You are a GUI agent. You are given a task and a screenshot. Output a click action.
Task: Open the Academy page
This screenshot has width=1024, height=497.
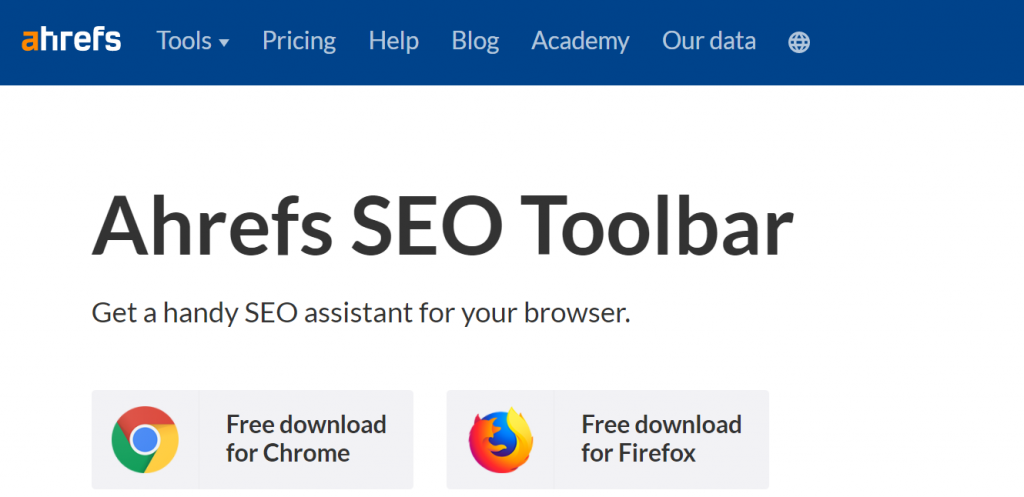tap(581, 42)
